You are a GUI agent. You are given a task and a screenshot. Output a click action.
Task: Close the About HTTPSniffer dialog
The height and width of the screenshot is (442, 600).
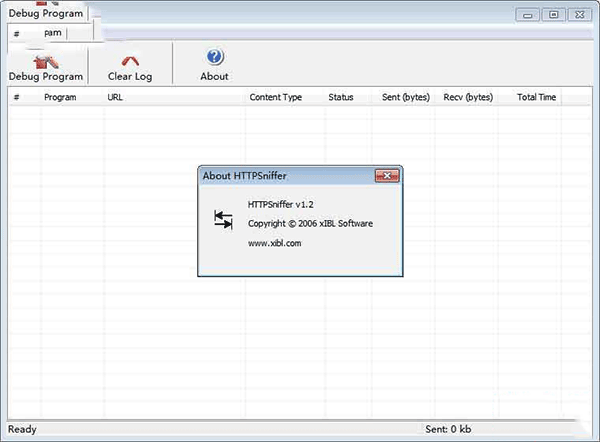point(387,176)
